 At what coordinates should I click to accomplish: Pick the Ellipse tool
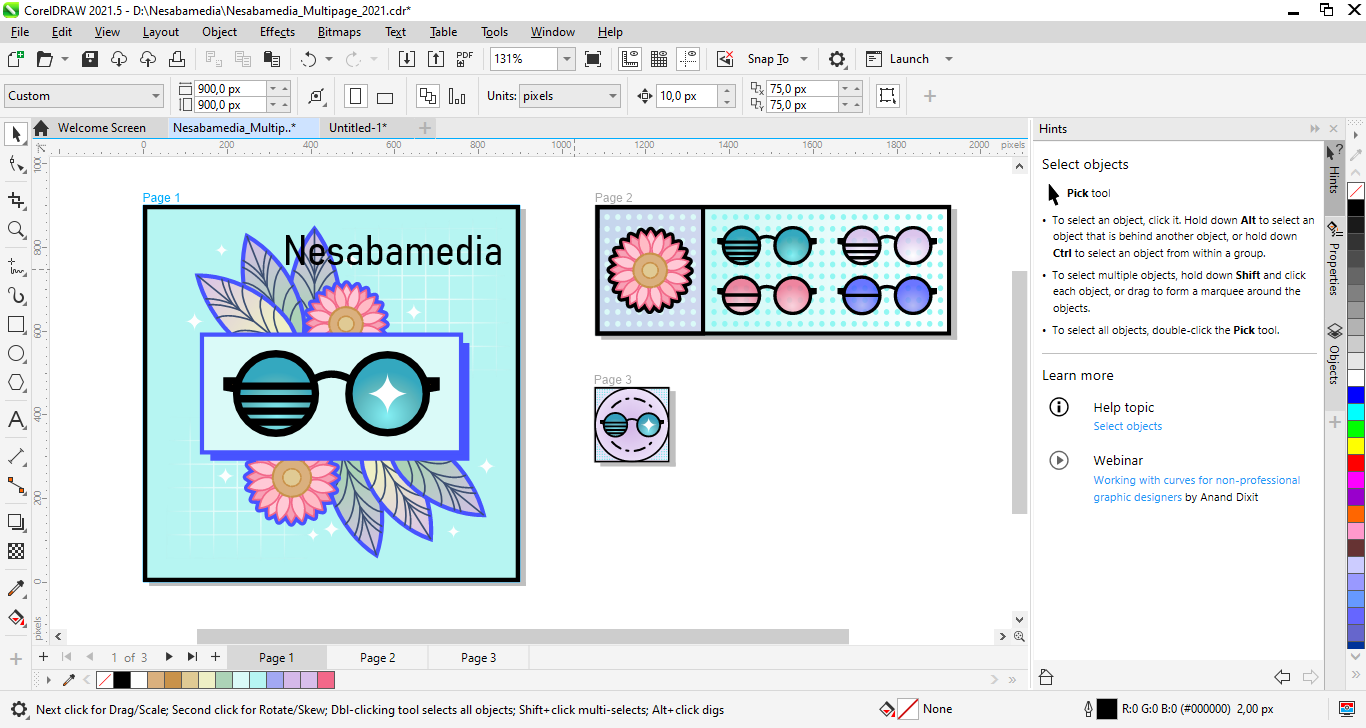[16, 354]
